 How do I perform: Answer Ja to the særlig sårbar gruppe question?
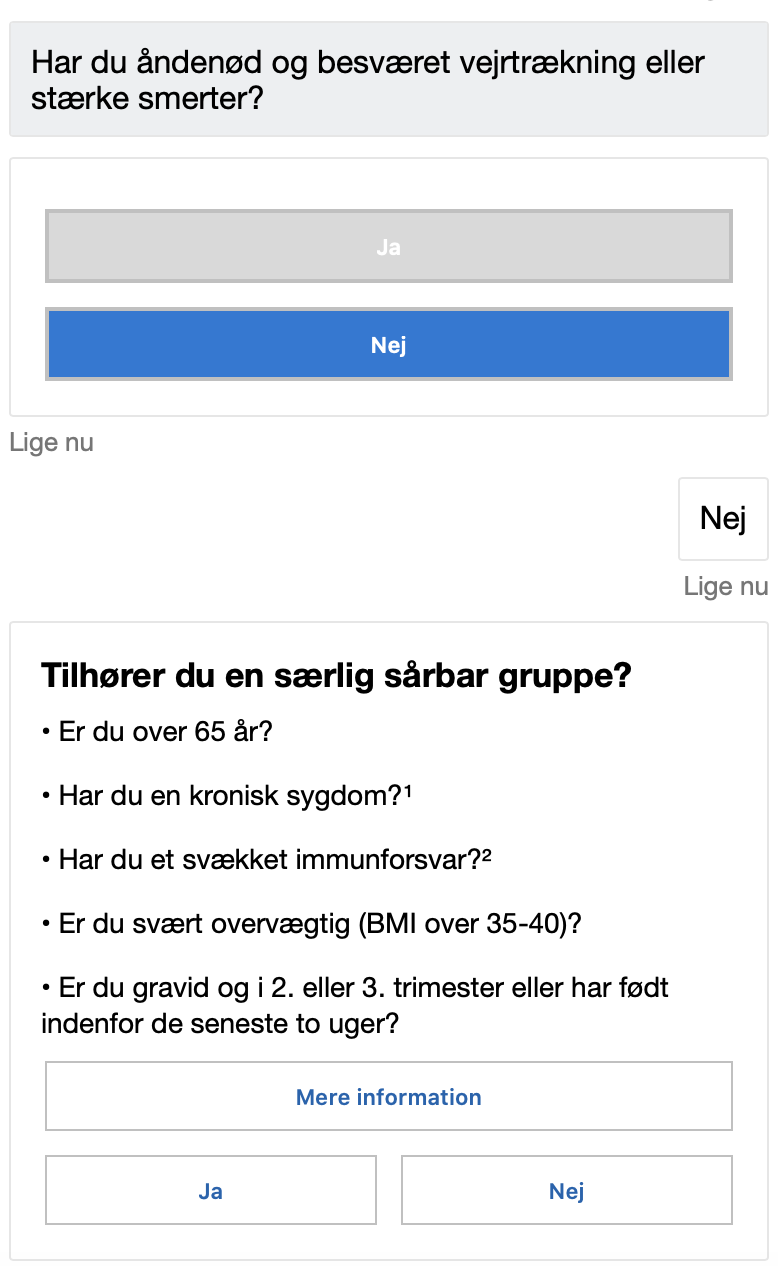tap(210, 1190)
